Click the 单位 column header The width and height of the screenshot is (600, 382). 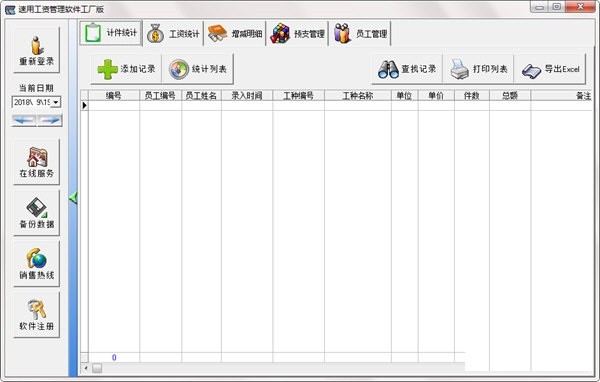(404, 96)
